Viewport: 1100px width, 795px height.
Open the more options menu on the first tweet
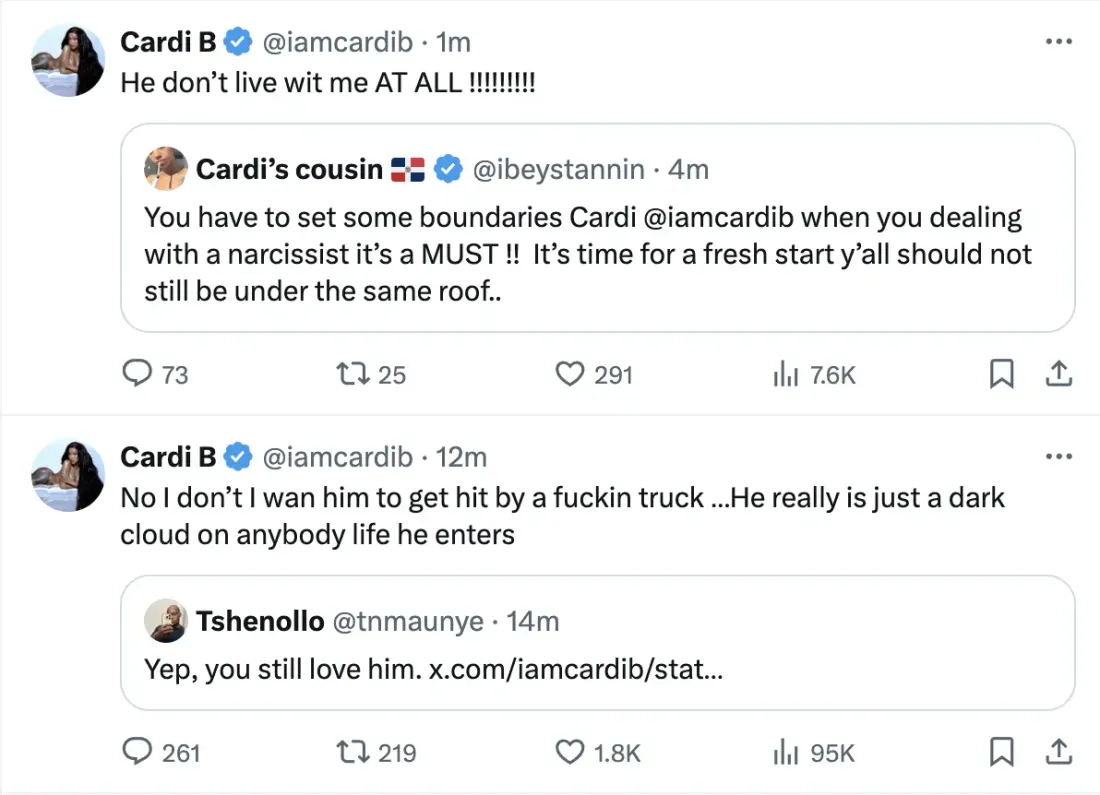pos(1058,40)
